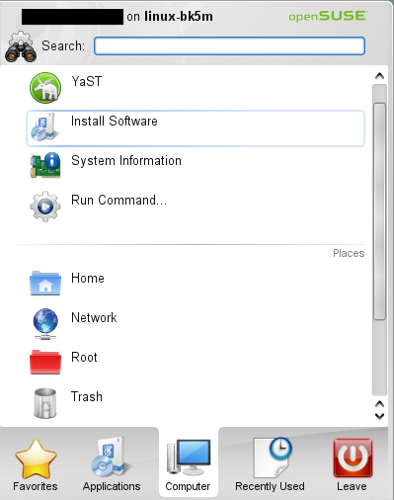Click the Network globe icon
The height and width of the screenshot is (500, 394).
click(45, 324)
